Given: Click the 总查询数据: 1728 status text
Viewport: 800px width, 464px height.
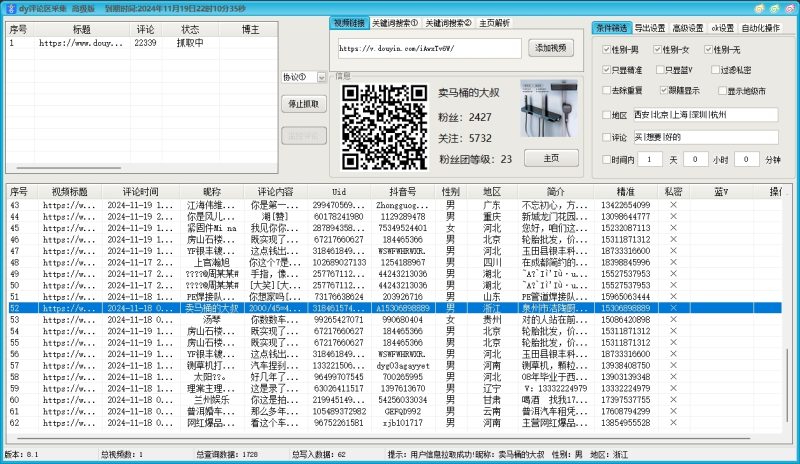Looking at the screenshot, I should click(227, 454).
